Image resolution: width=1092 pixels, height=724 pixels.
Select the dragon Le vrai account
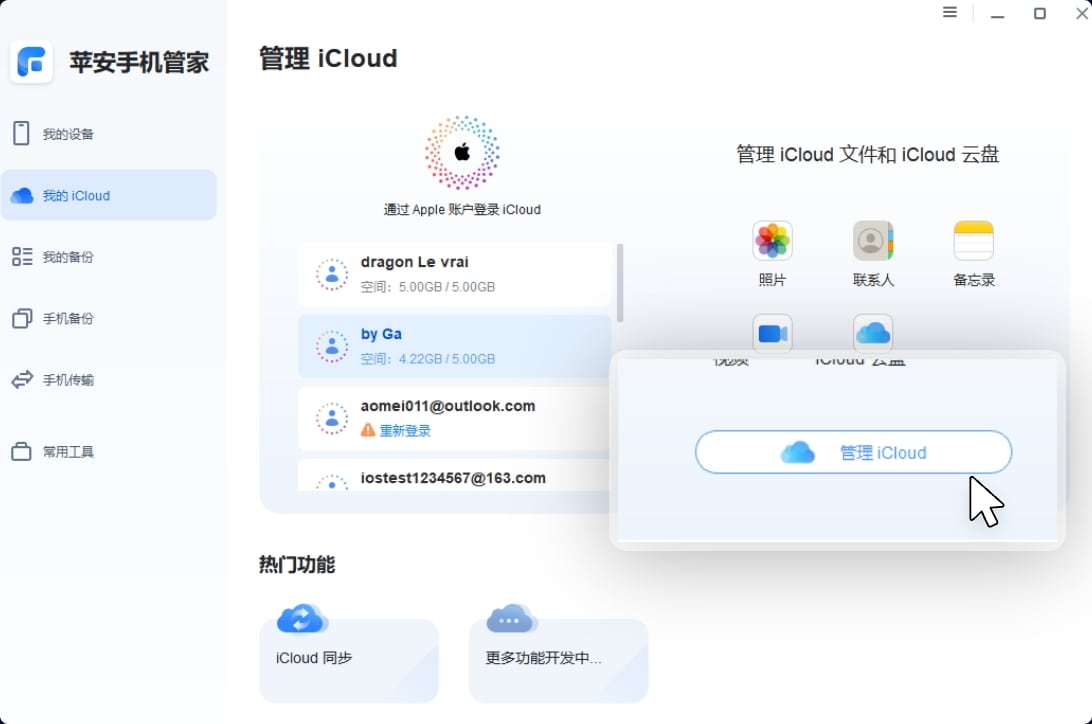coord(455,274)
